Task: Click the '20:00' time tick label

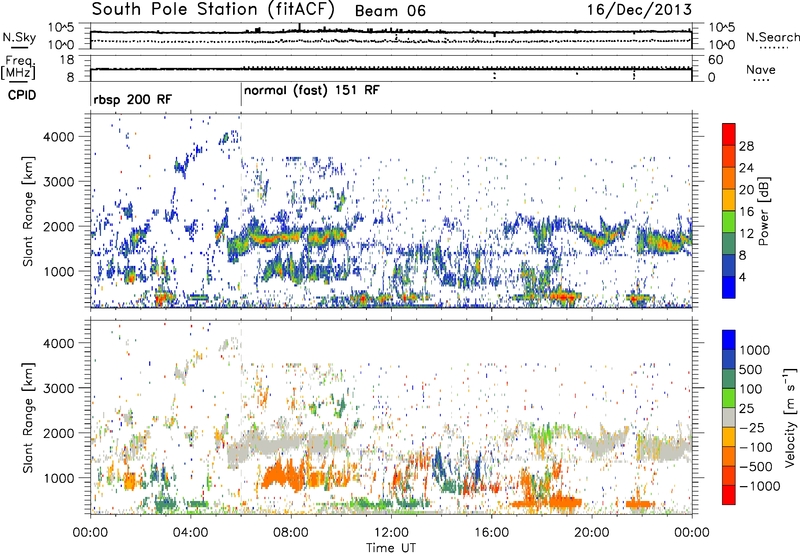Action: pos(592,533)
